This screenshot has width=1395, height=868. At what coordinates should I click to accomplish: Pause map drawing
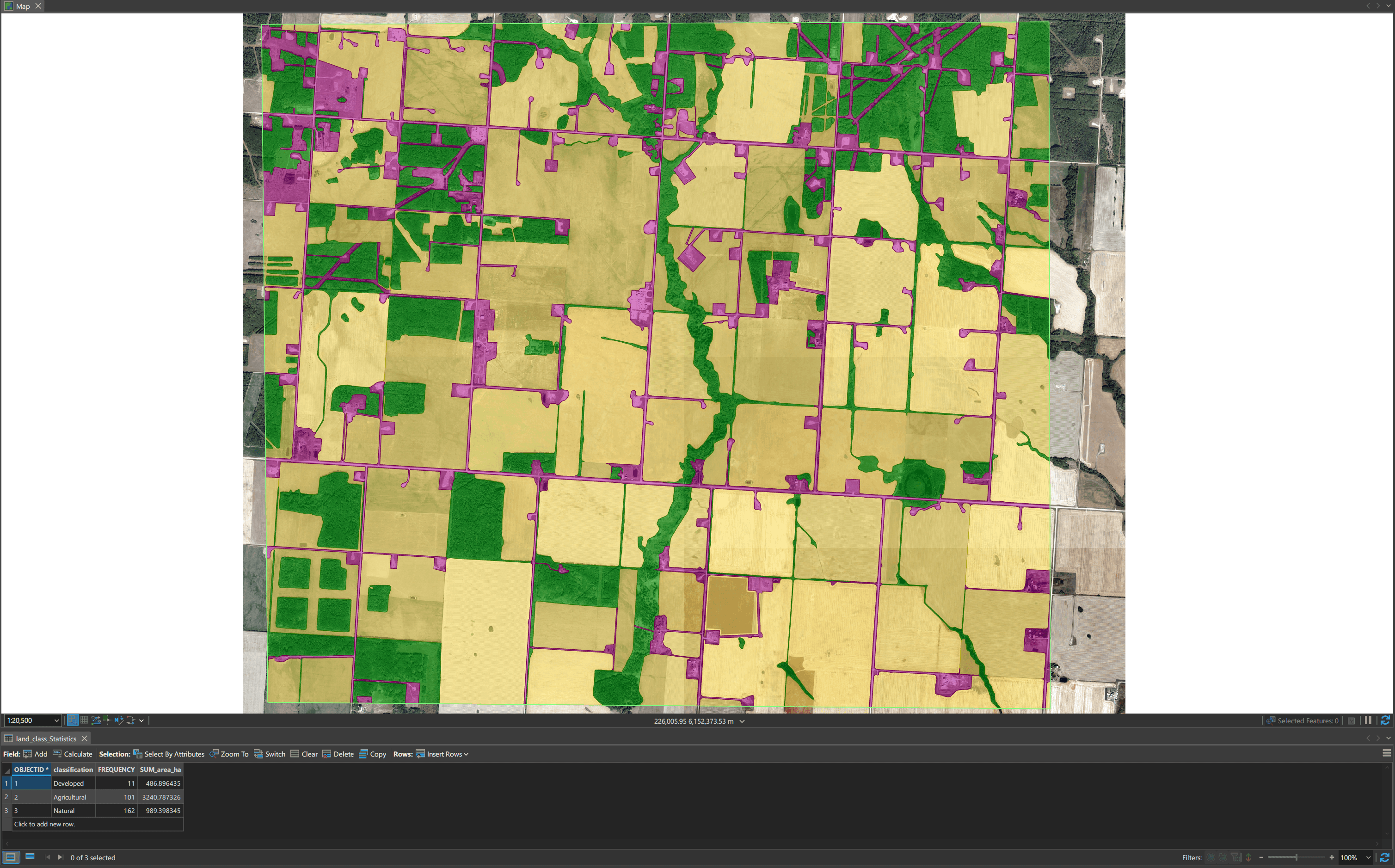[x=1368, y=720]
